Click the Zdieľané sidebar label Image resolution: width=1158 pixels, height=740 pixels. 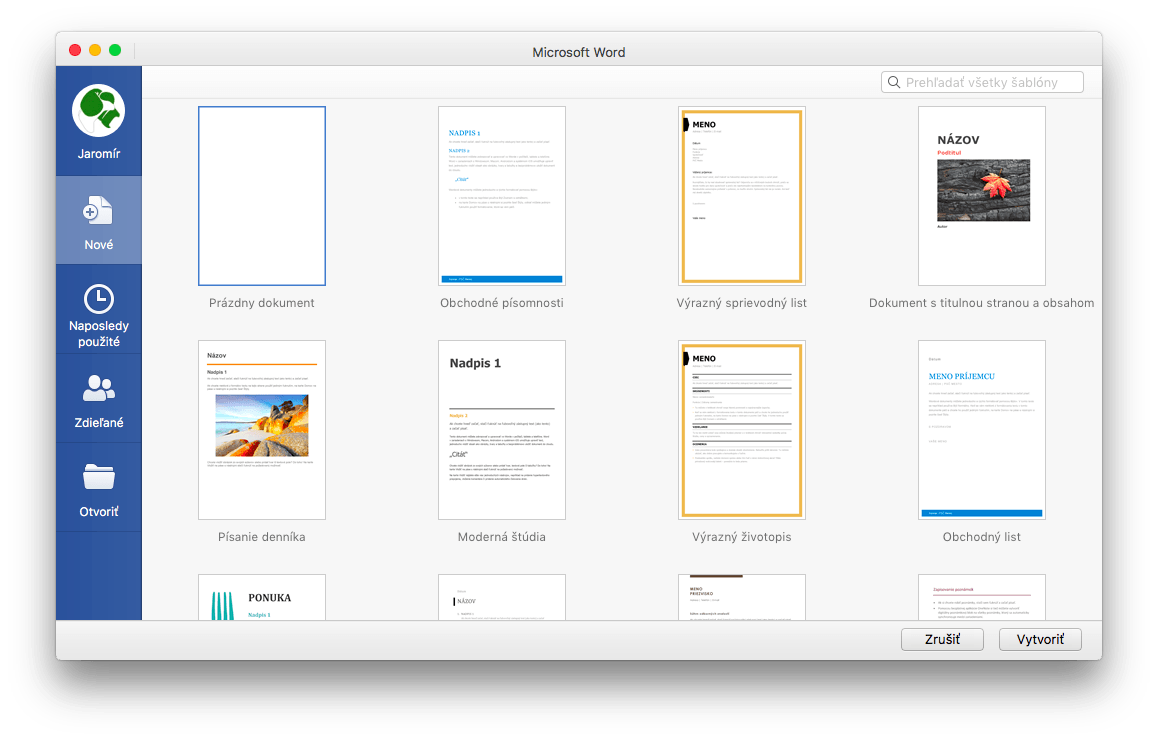98,422
